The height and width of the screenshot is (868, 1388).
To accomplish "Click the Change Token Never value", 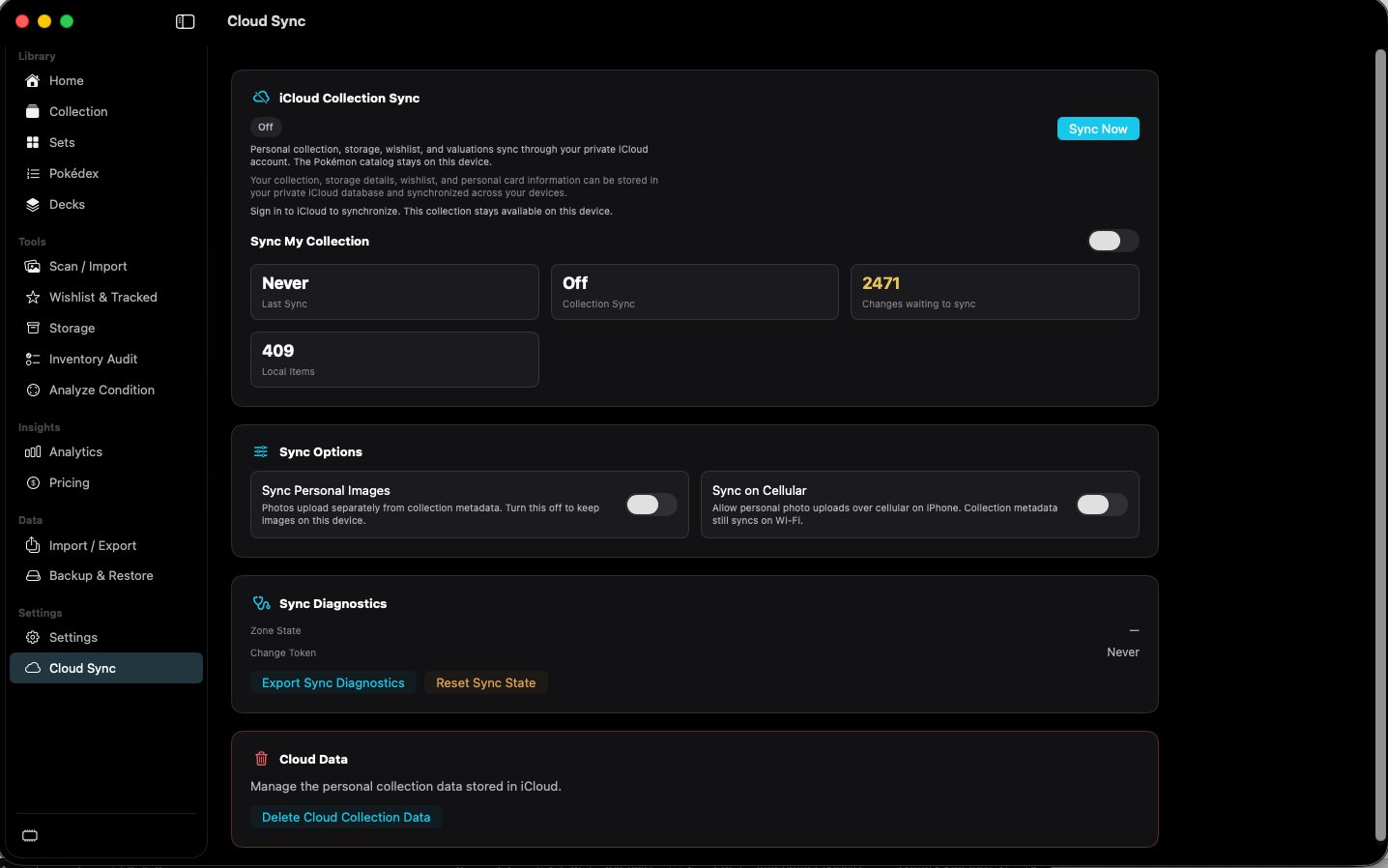I will (x=1122, y=652).
